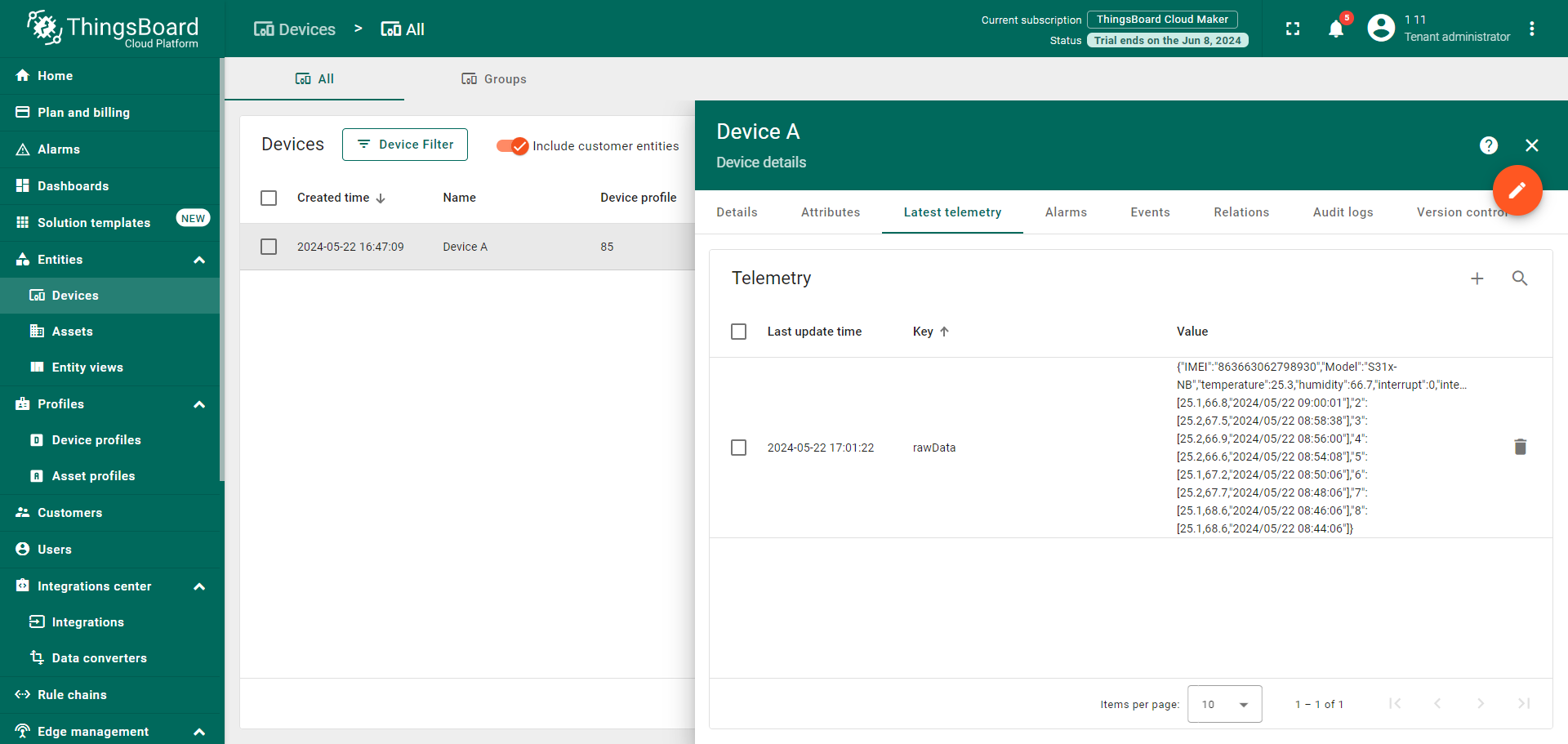Image resolution: width=1568 pixels, height=744 pixels.
Task: Click All breadcrumb in header
Action: pos(403,29)
